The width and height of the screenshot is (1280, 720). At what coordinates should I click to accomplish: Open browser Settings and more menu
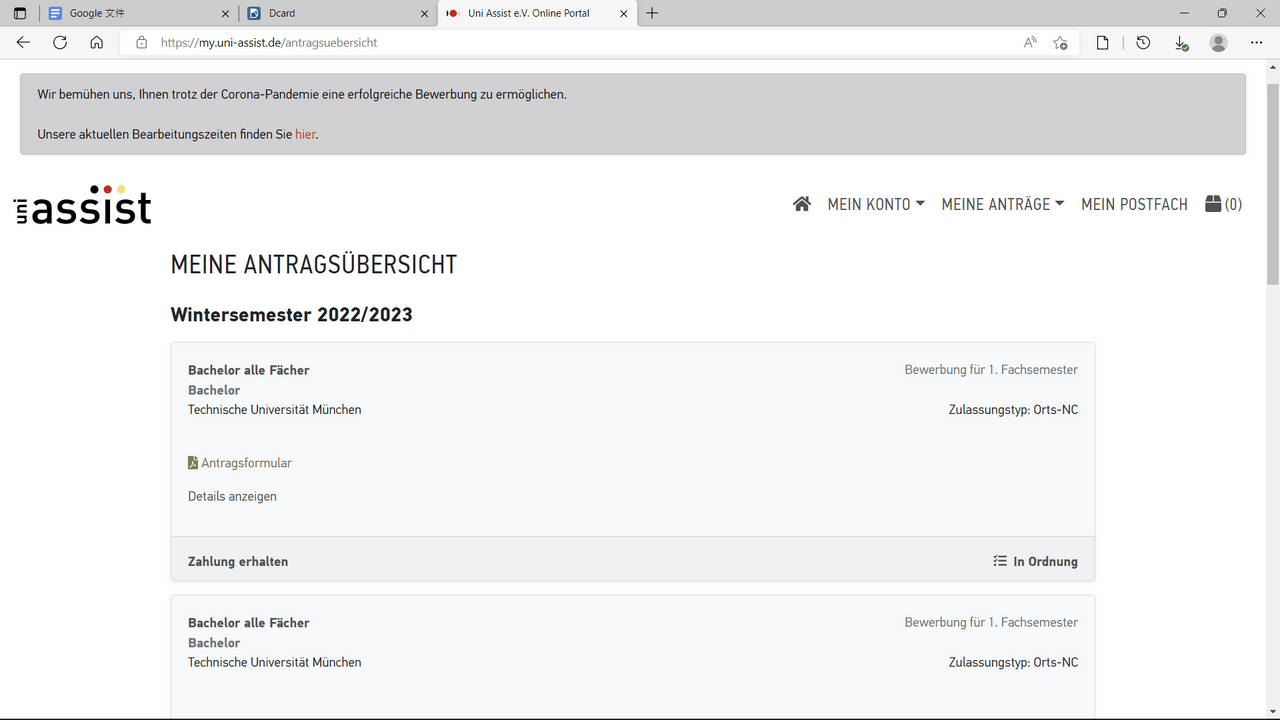1257,42
